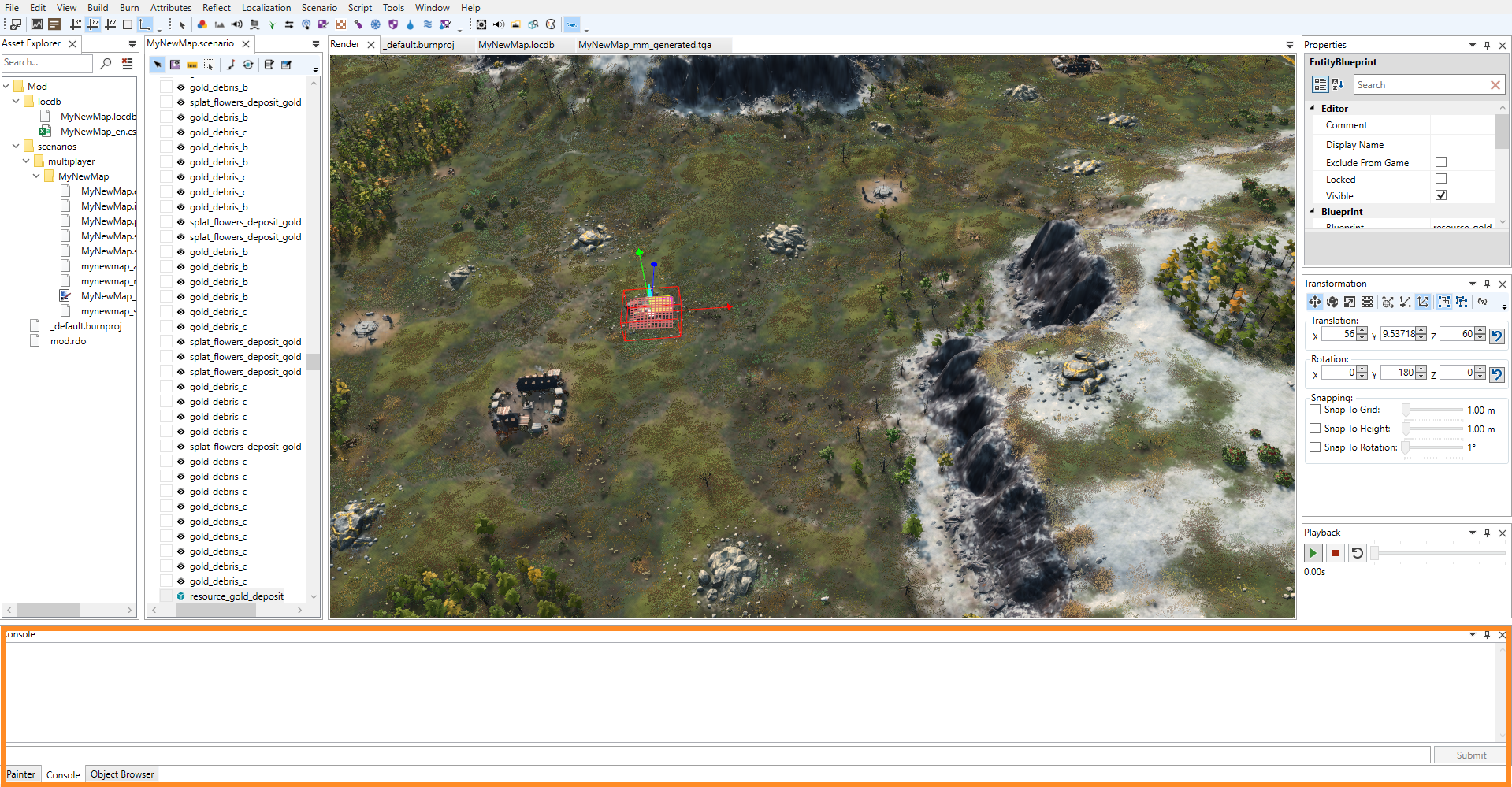Screen dimensions: 1512x787
Task: Reset the Translation values
Action: (x=1497, y=336)
